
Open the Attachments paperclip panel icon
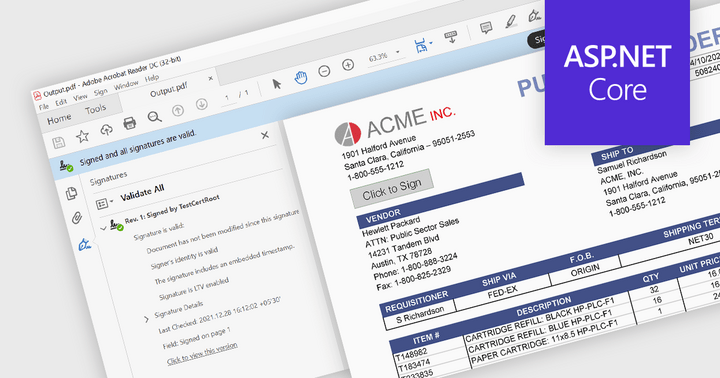tap(77, 217)
